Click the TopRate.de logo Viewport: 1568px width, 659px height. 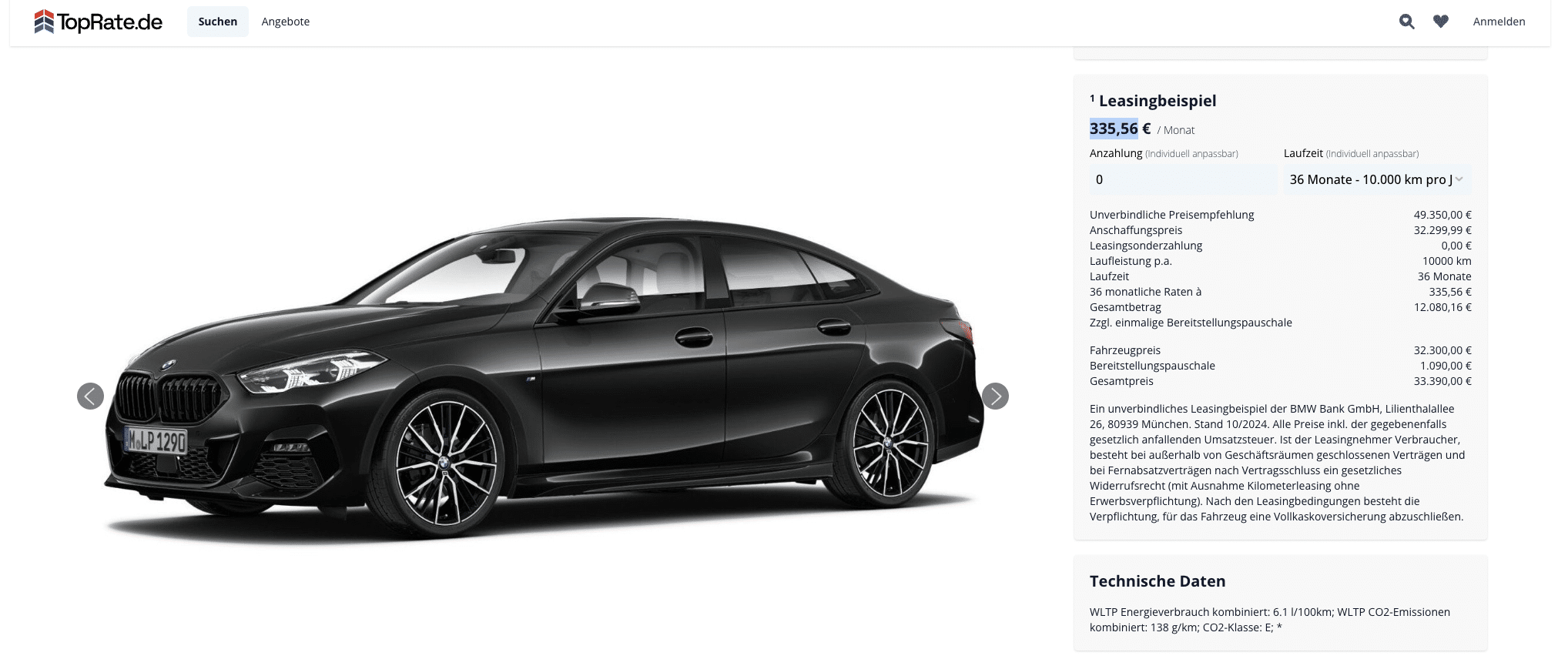click(99, 22)
